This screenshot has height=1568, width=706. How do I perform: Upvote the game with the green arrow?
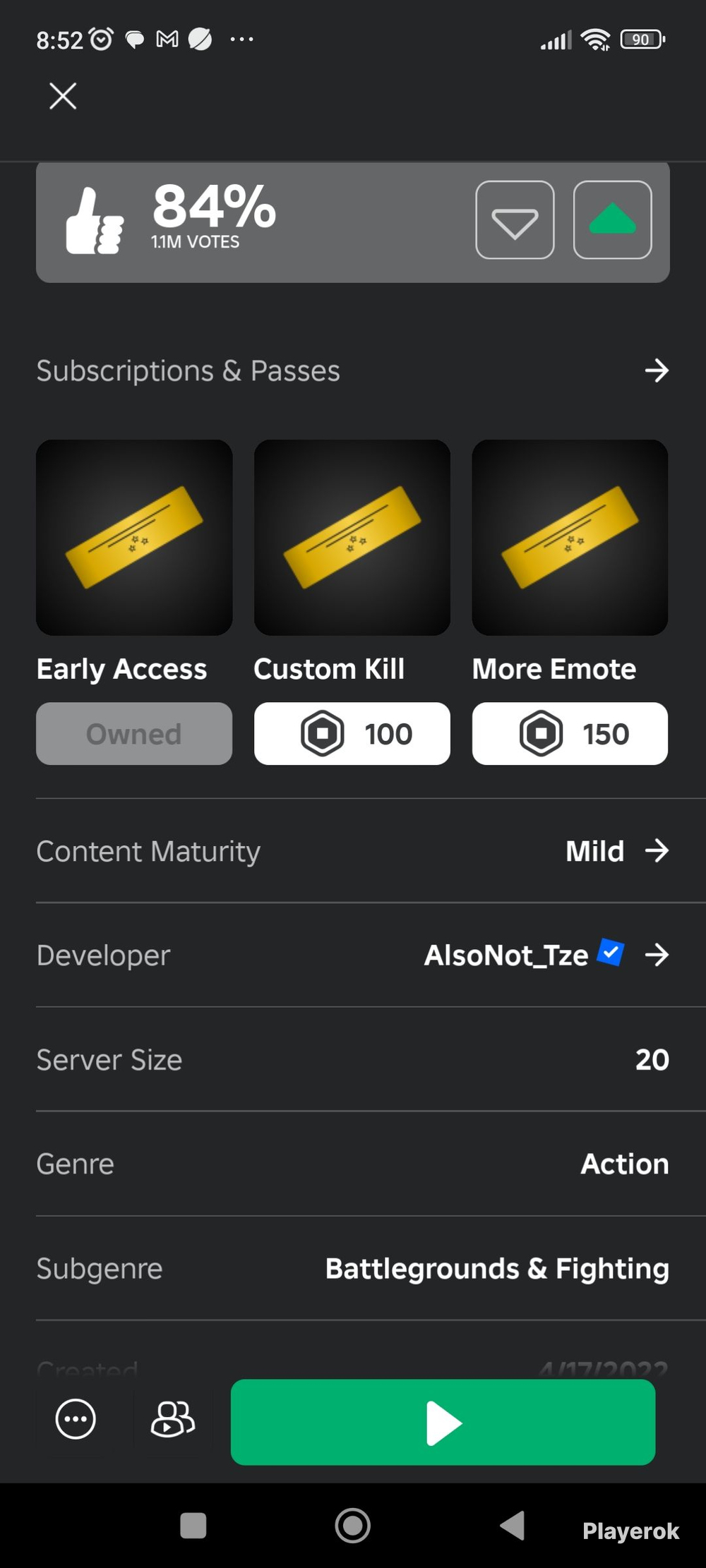612,220
